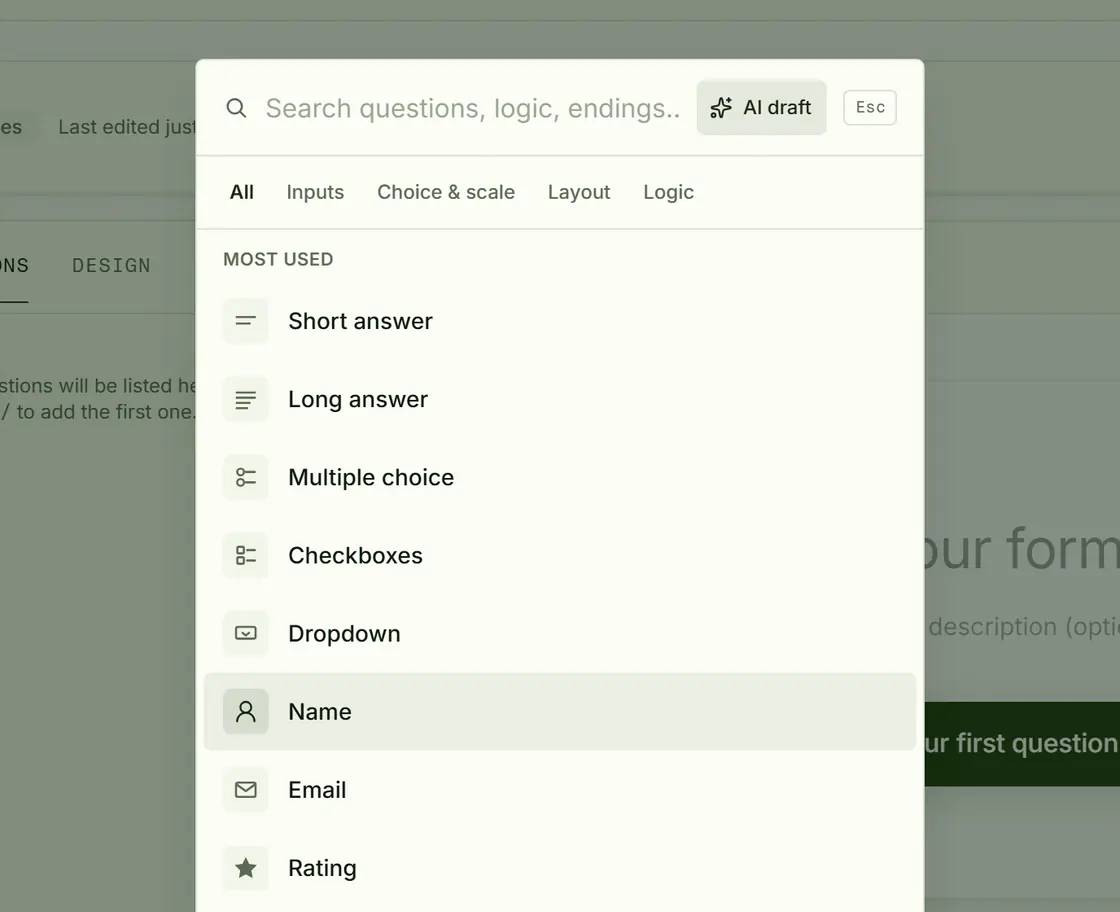Select the Checkboxes label
This screenshot has height=912, width=1120.
355,556
